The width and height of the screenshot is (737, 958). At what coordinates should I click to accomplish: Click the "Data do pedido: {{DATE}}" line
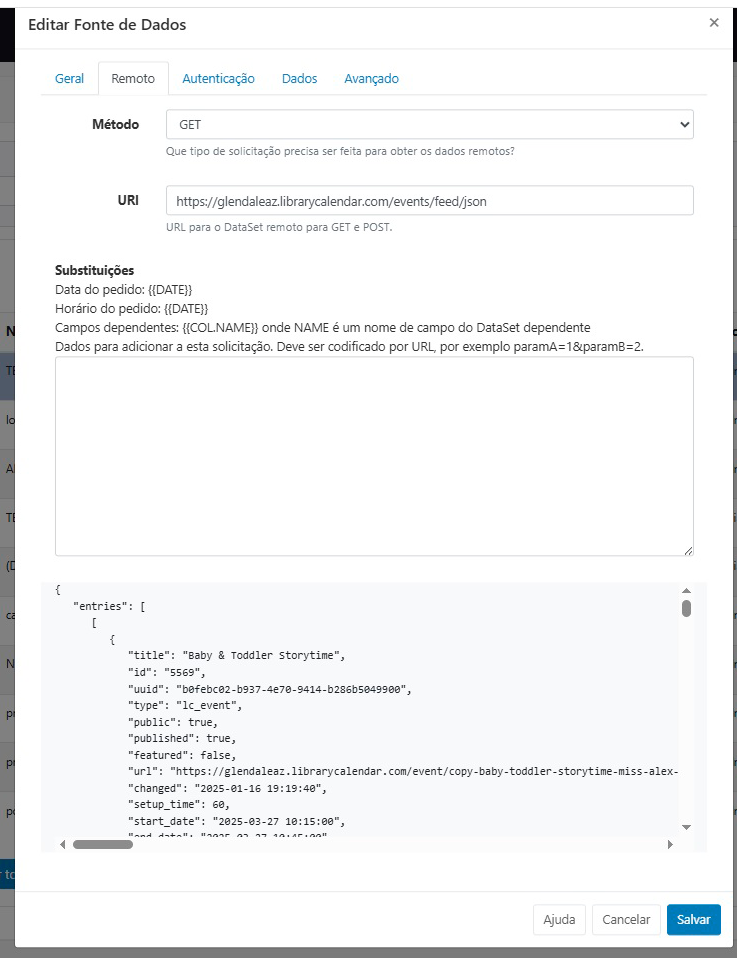[x=123, y=290]
